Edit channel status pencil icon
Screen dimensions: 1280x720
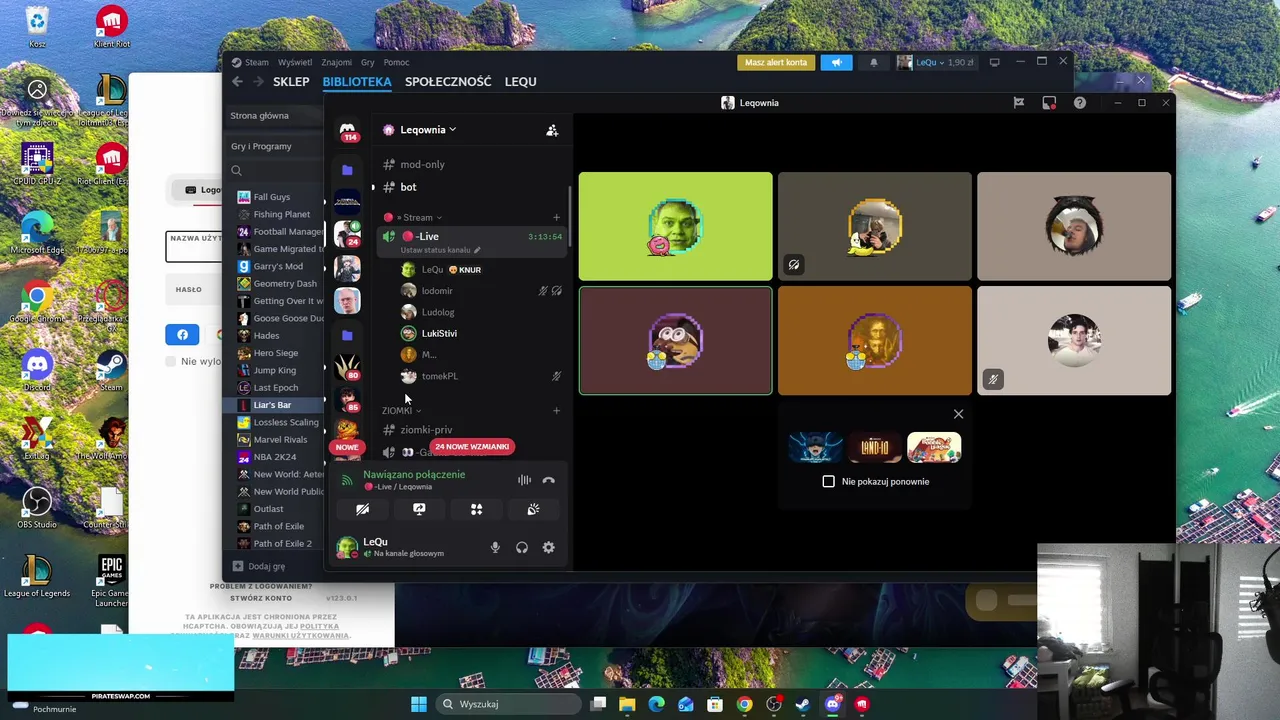coord(477,250)
